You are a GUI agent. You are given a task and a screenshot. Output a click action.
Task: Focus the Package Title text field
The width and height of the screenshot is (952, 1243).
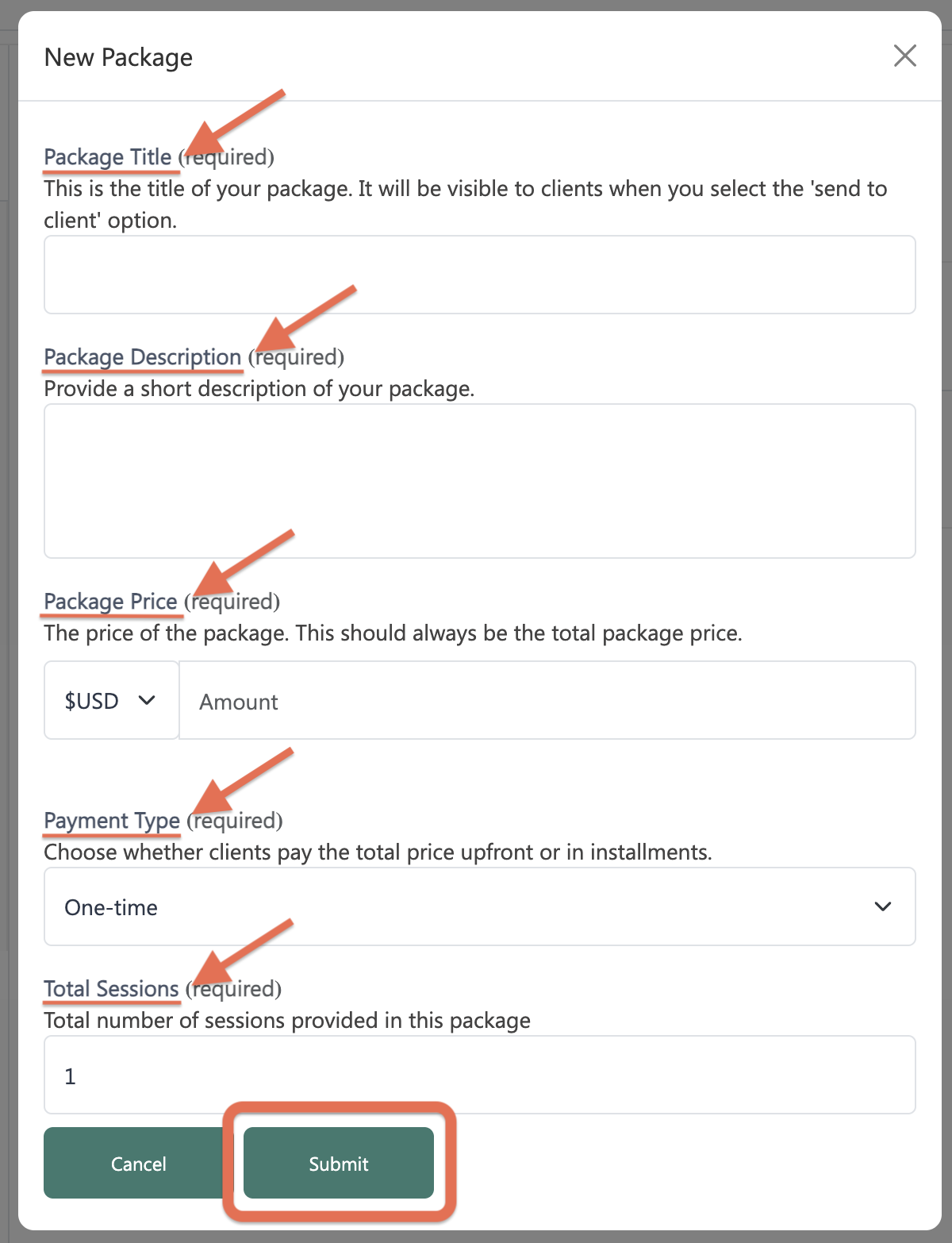[480, 275]
